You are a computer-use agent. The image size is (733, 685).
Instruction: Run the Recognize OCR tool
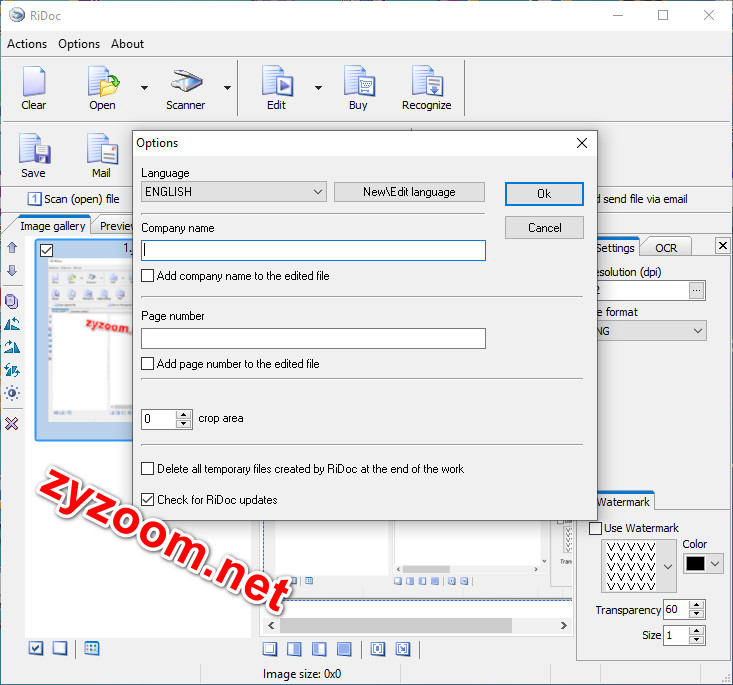click(427, 87)
